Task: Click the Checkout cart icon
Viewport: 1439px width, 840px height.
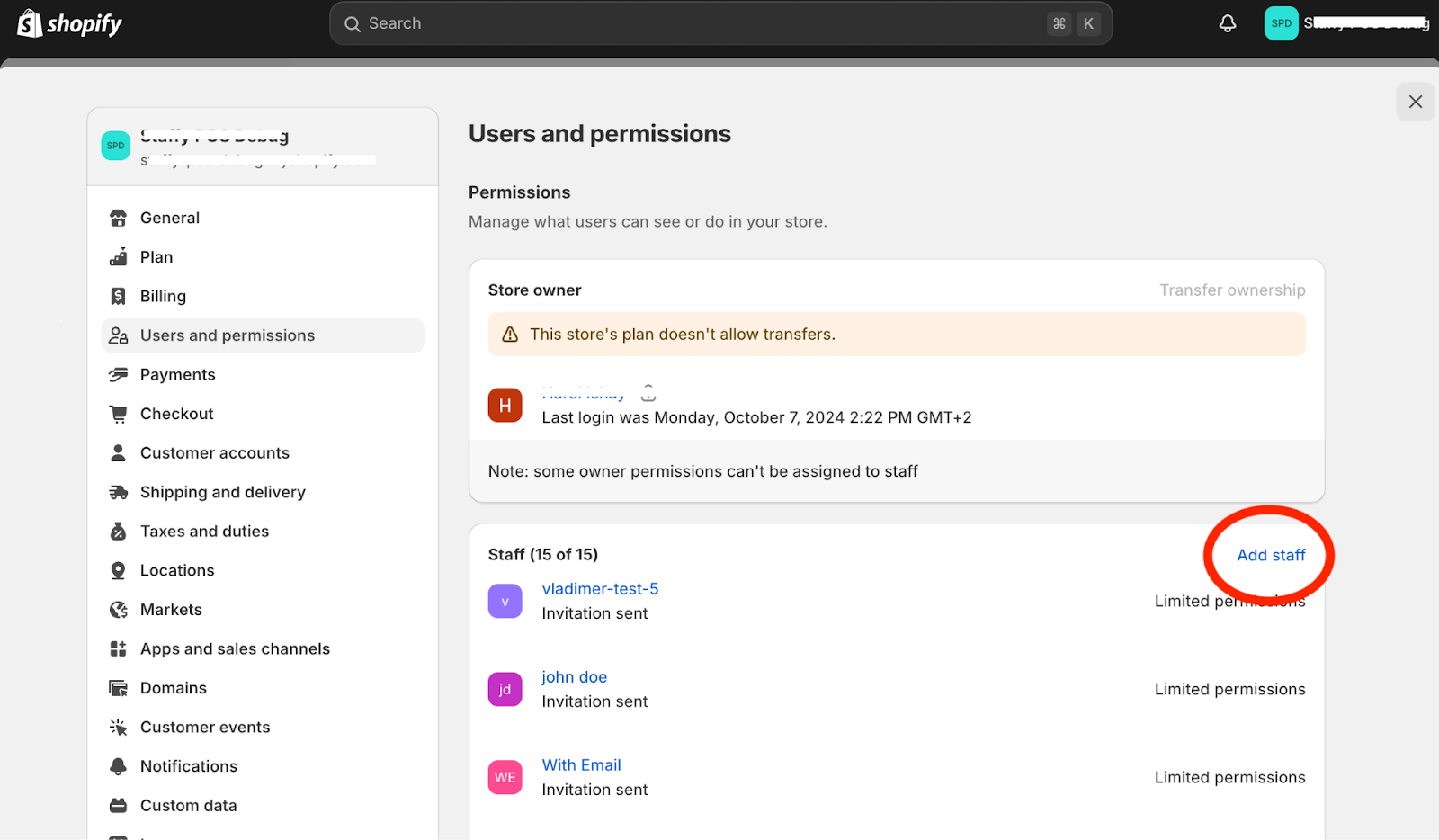Action: coord(118,414)
